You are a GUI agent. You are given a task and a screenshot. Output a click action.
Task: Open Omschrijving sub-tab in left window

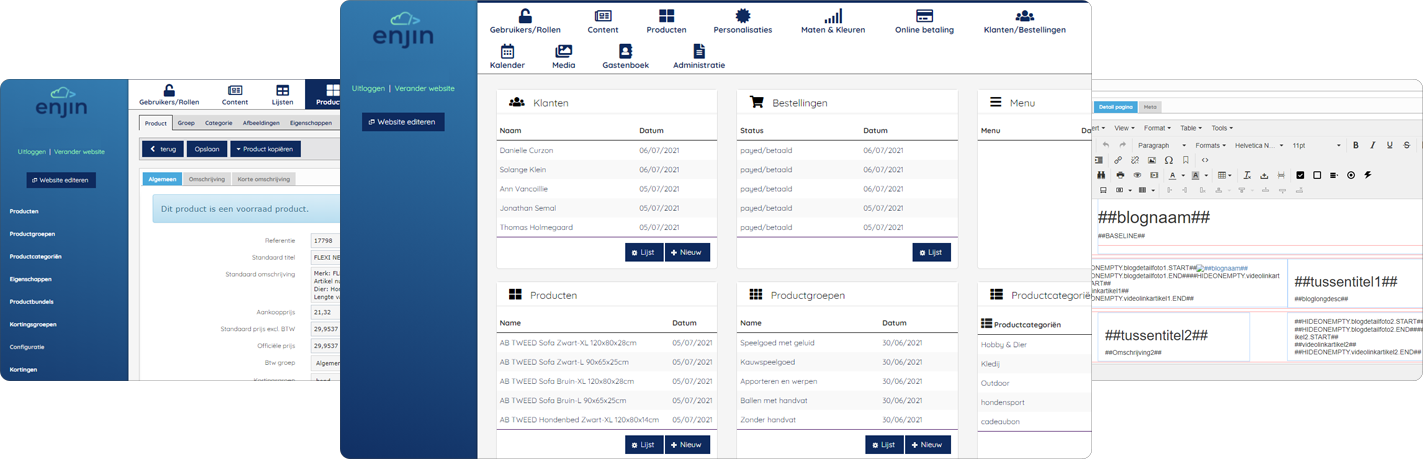(x=207, y=179)
